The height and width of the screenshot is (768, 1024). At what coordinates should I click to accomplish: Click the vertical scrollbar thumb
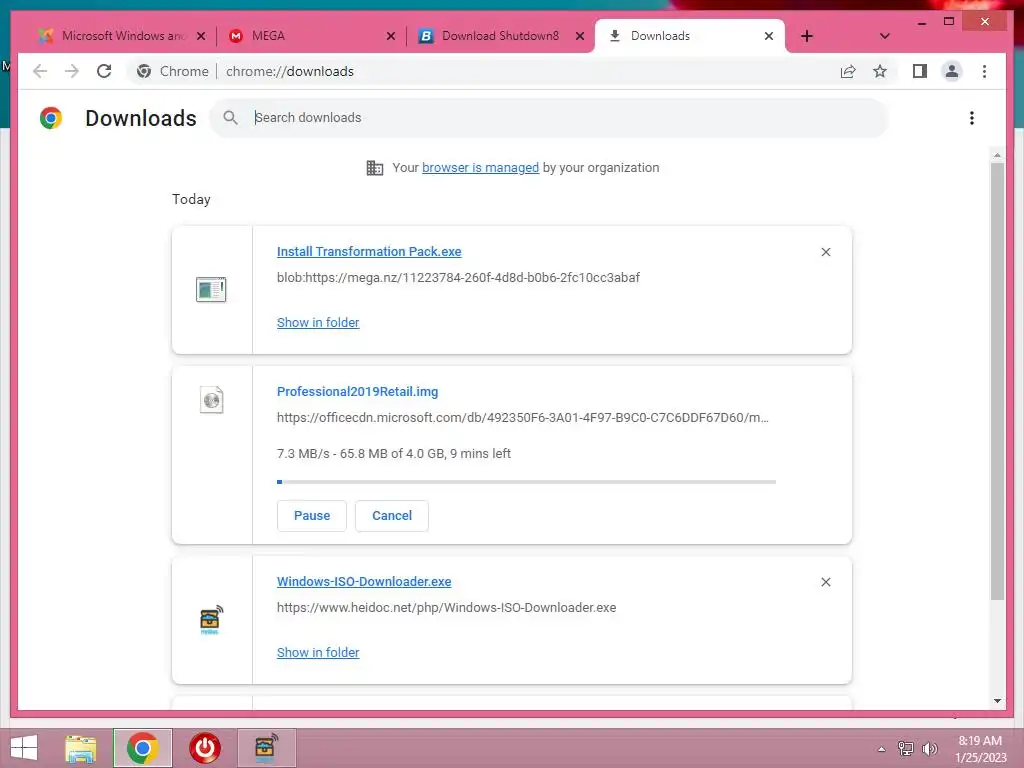point(997,381)
